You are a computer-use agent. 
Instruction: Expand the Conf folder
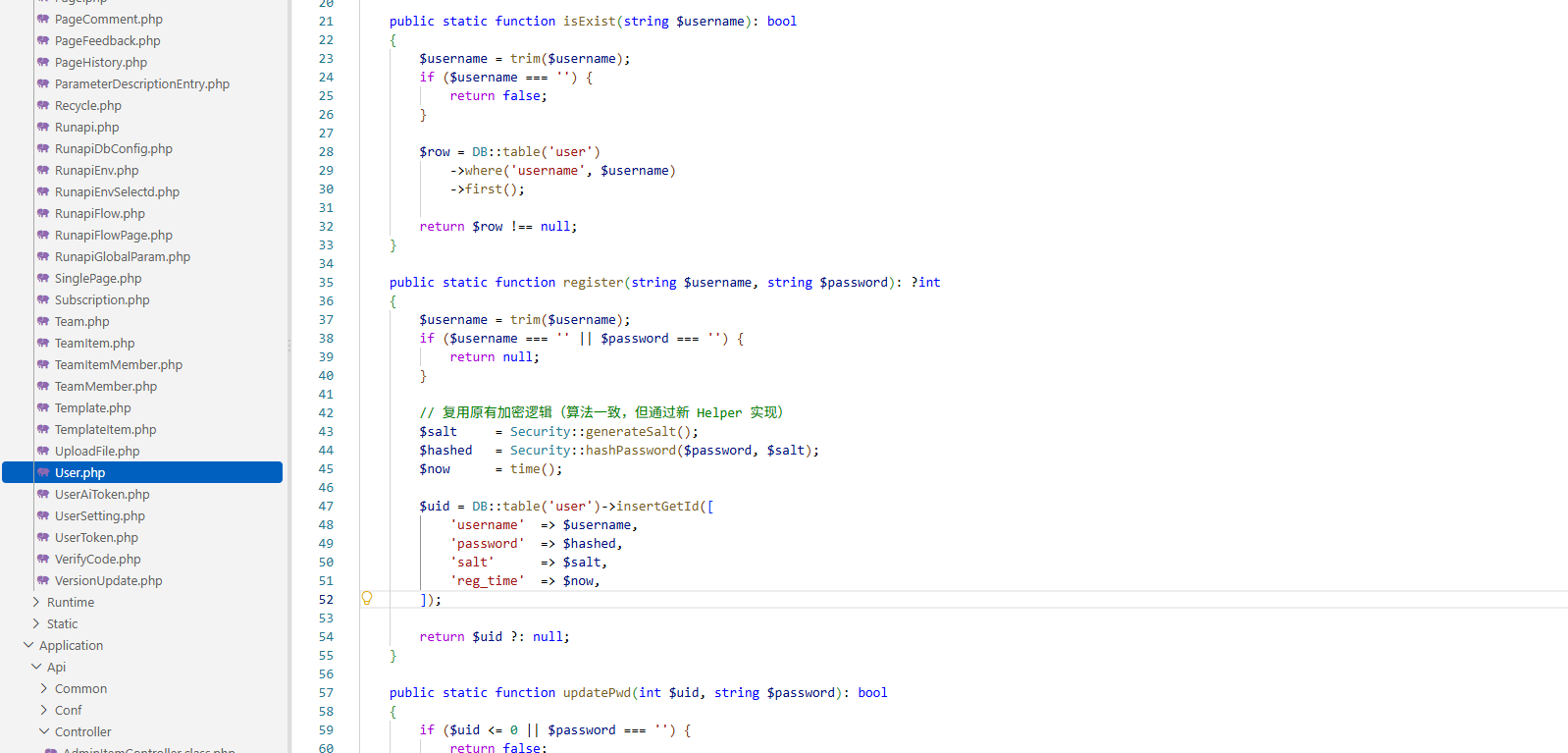point(44,710)
